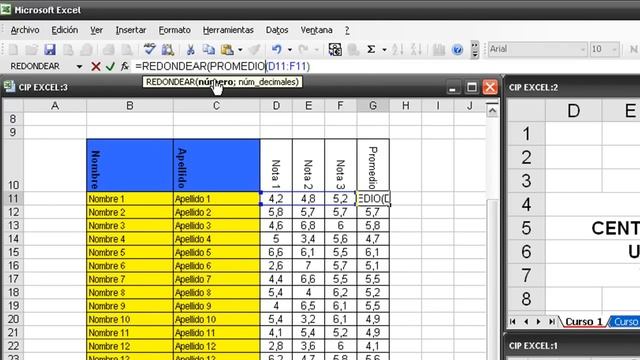Screen dimensions: 640x360
Task: Click the Nombre 5 cell
Action: [130, 252]
